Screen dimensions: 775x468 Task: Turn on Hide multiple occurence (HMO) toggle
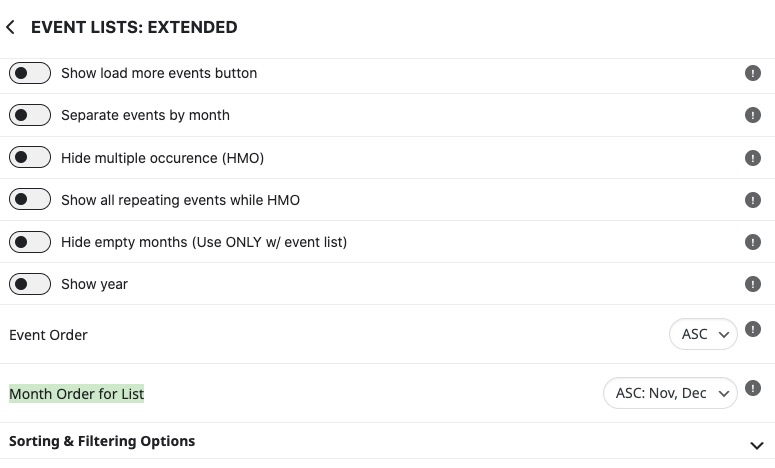(x=30, y=158)
